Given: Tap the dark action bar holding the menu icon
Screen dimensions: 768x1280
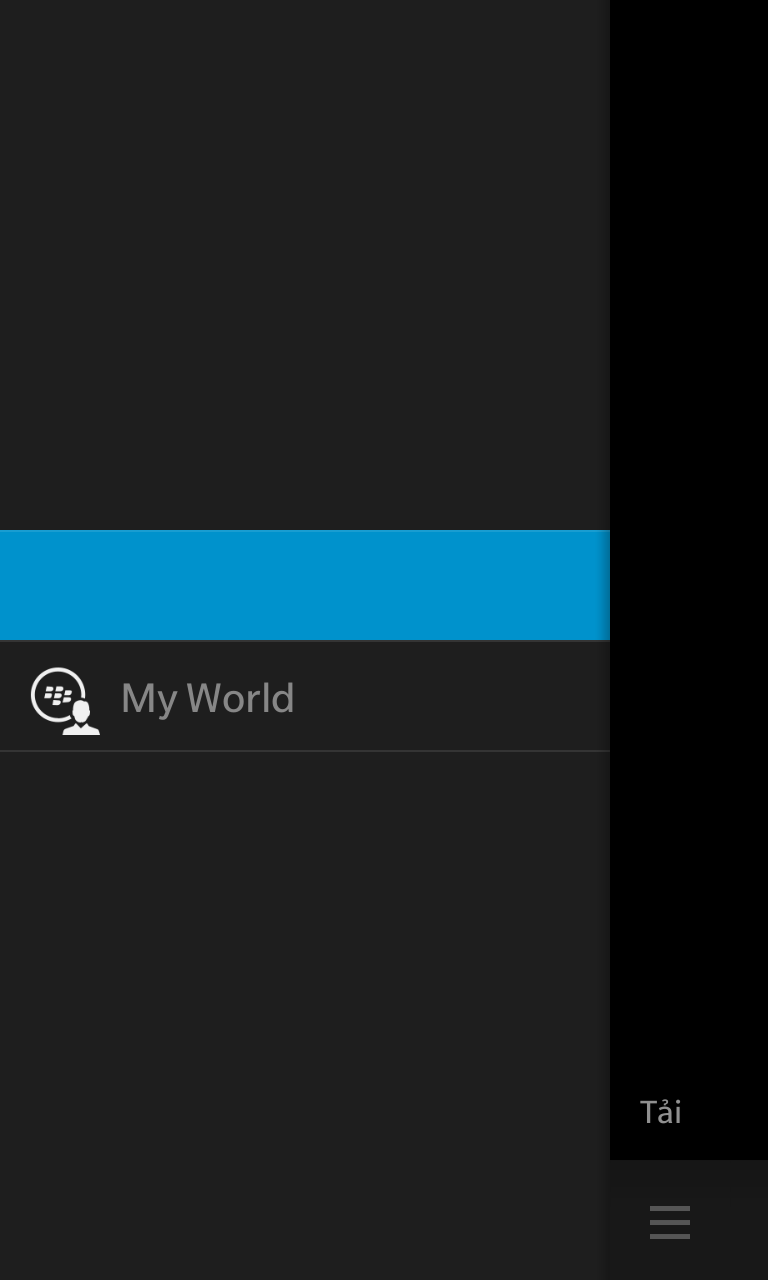Looking at the screenshot, I should tap(689, 1220).
